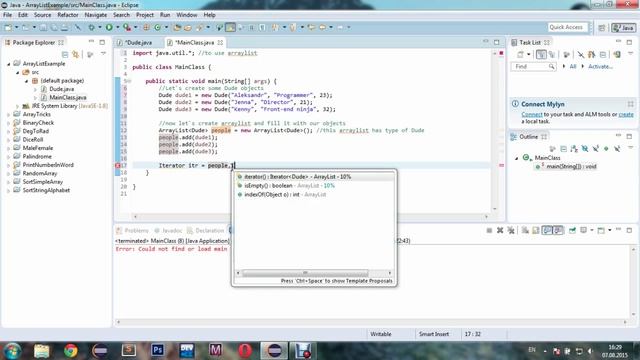Select the indexOf(Object o) proposal
The image size is (640, 360).
coord(314,195)
